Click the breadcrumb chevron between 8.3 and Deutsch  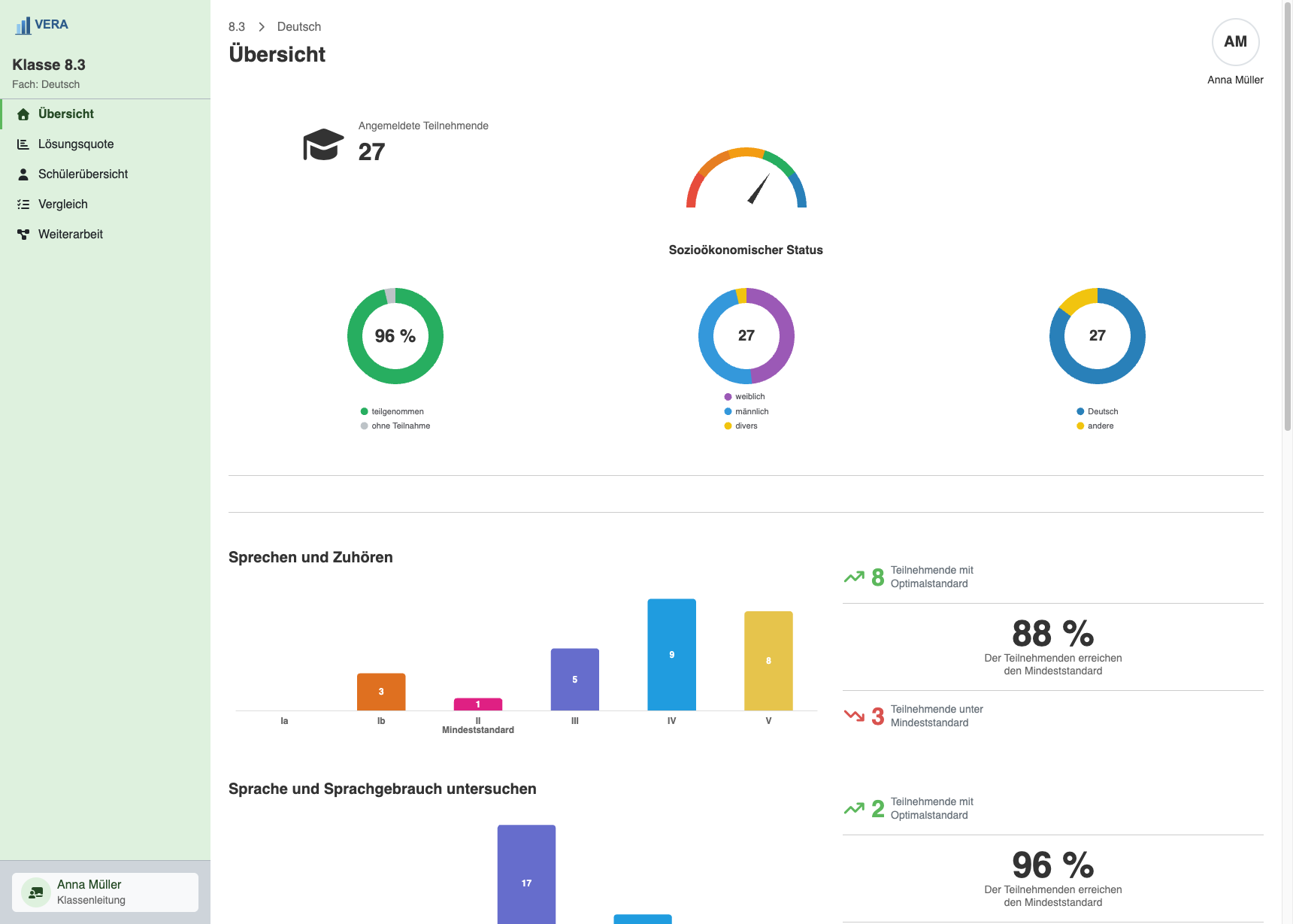[262, 27]
